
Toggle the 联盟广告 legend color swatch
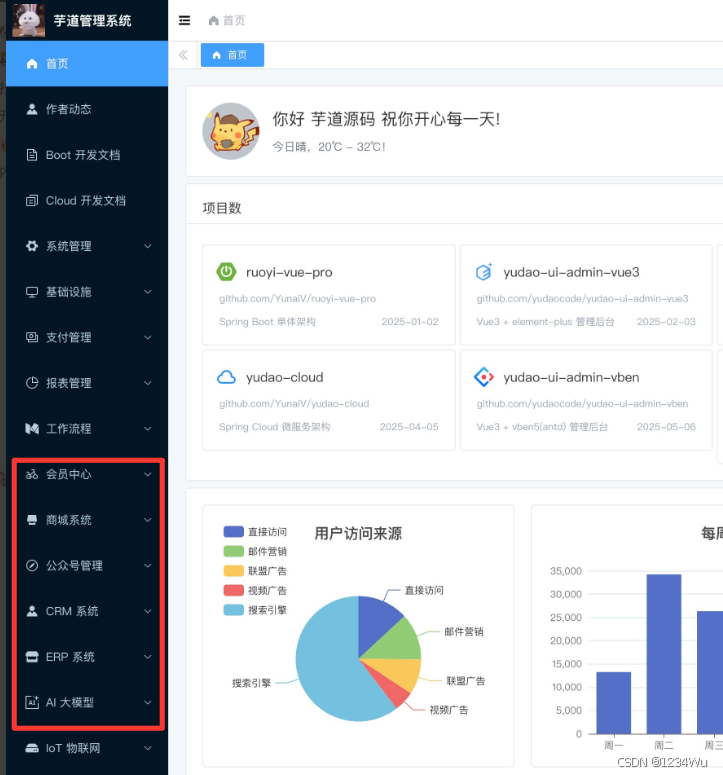(234, 571)
